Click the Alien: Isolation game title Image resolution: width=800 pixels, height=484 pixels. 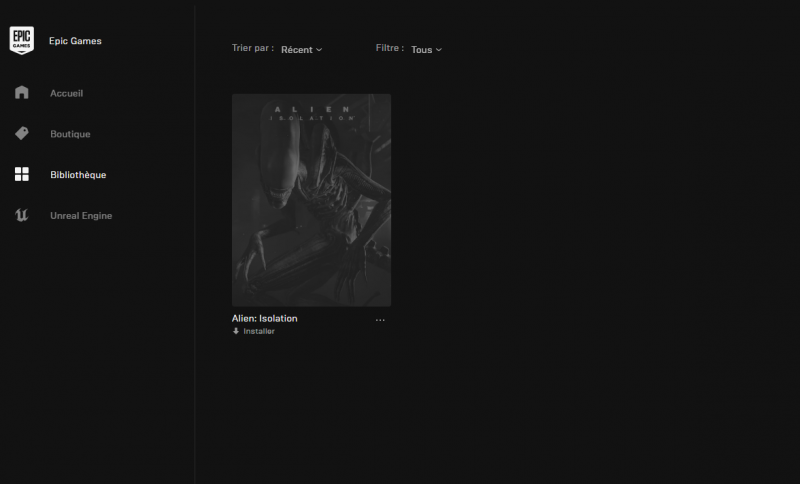pyautogui.click(x=264, y=318)
